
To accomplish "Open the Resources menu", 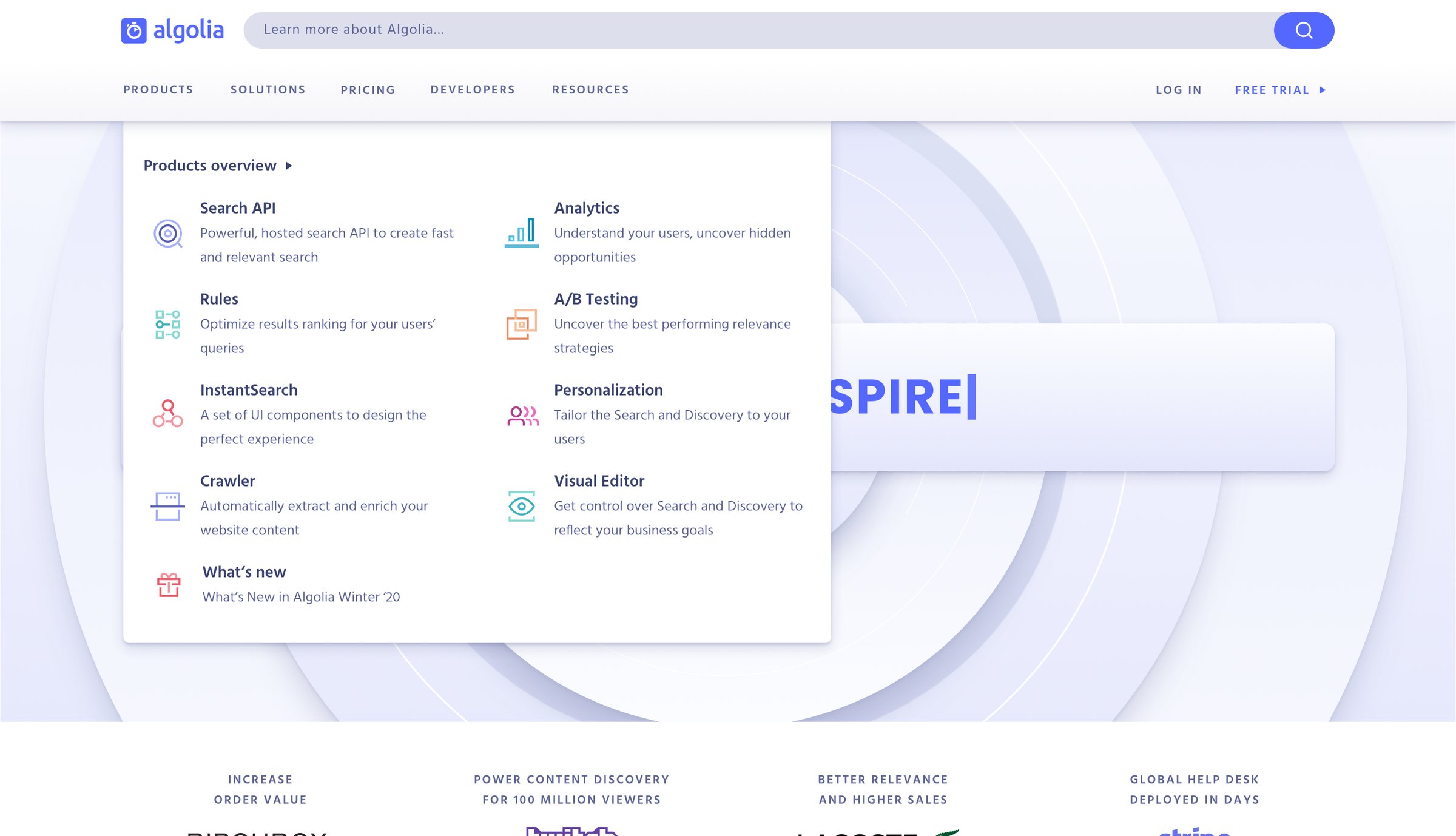I will click(x=591, y=90).
